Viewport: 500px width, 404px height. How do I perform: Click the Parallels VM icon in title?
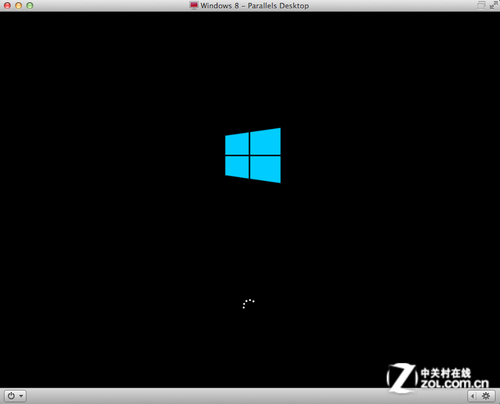[x=194, y=5]
